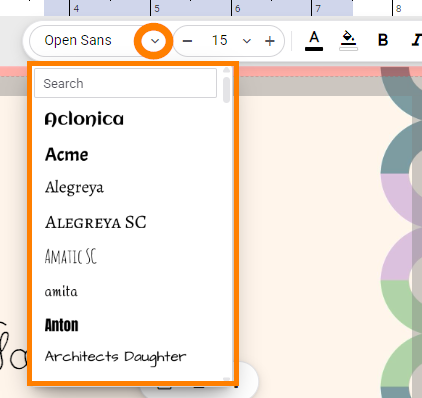Click the font Search field
Screen dimensions: 422x398
(125, 83)
